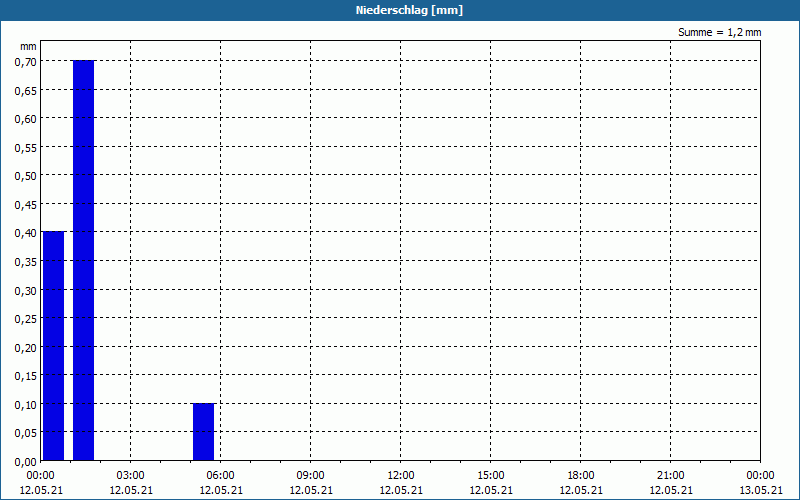Image resolution: width=800 pixels, height=500 pixels.
Task: Click the 15:00 time axis label
Action: pyautogui.click(x=491, y=476)
